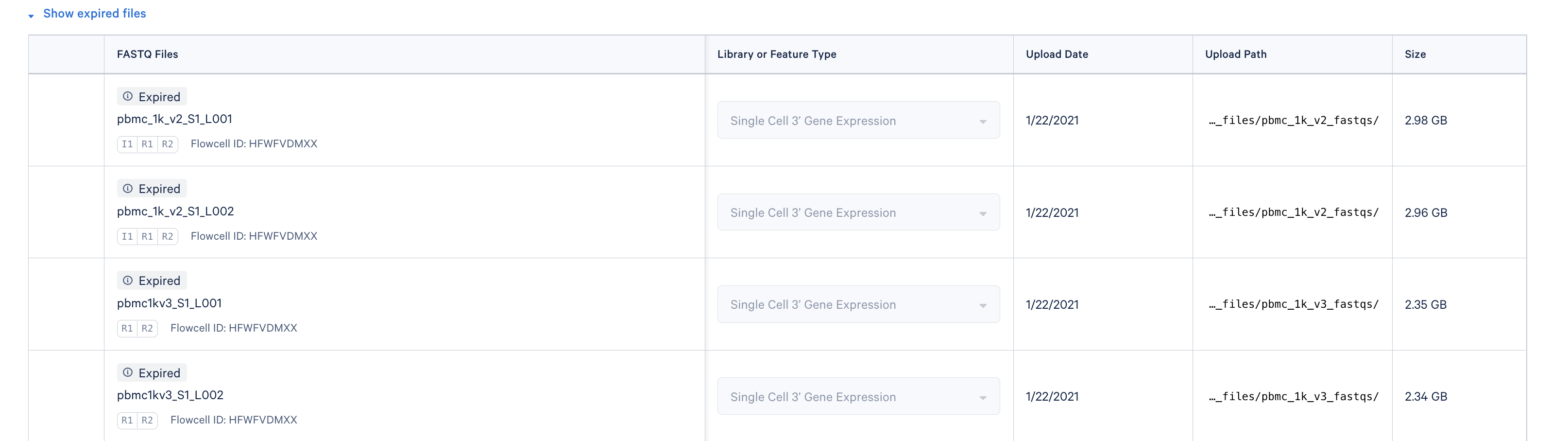Click the Upload Path column header

pos(1236,54)
